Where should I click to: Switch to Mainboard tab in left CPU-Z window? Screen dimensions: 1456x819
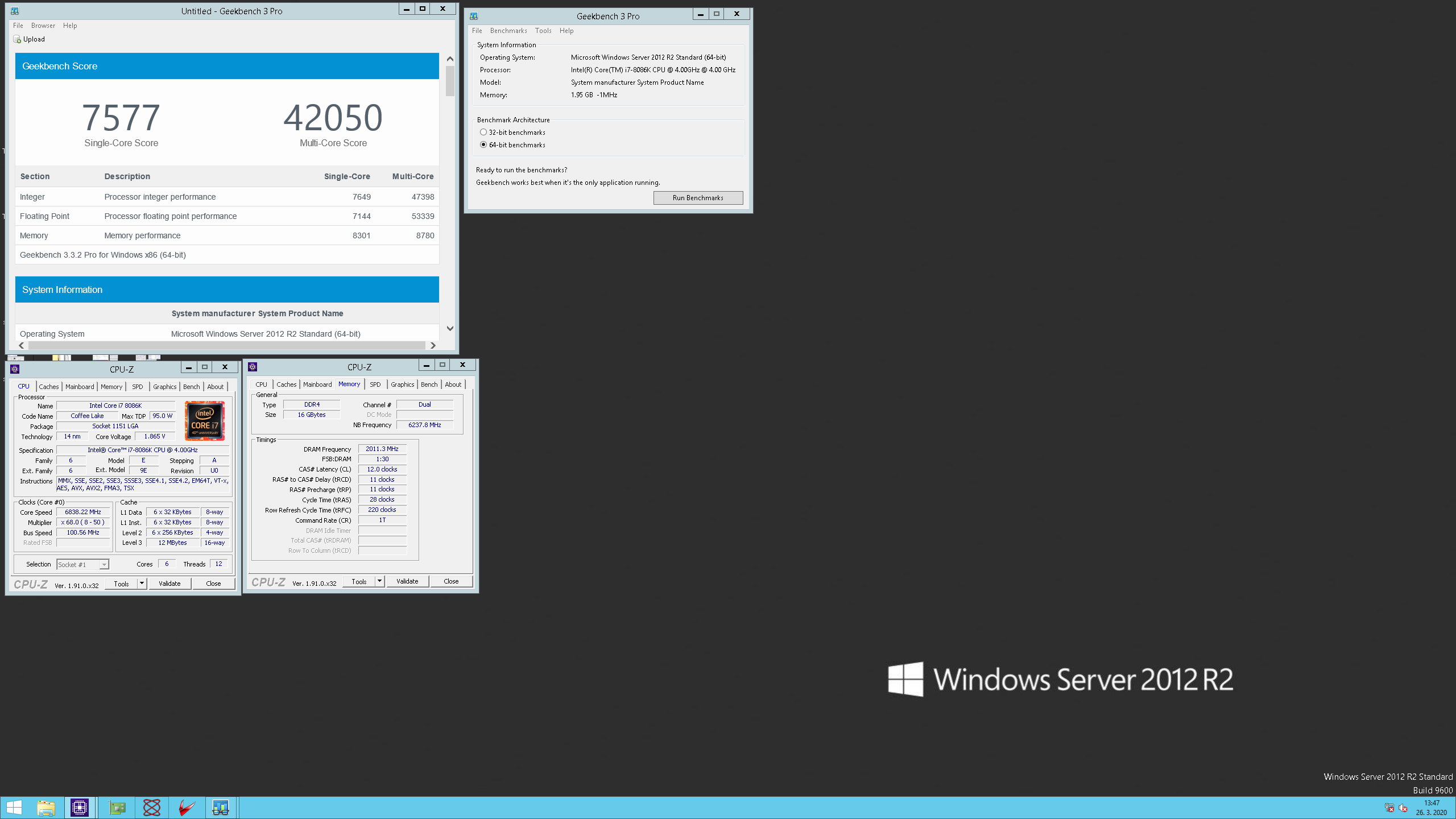click(80, 387)
